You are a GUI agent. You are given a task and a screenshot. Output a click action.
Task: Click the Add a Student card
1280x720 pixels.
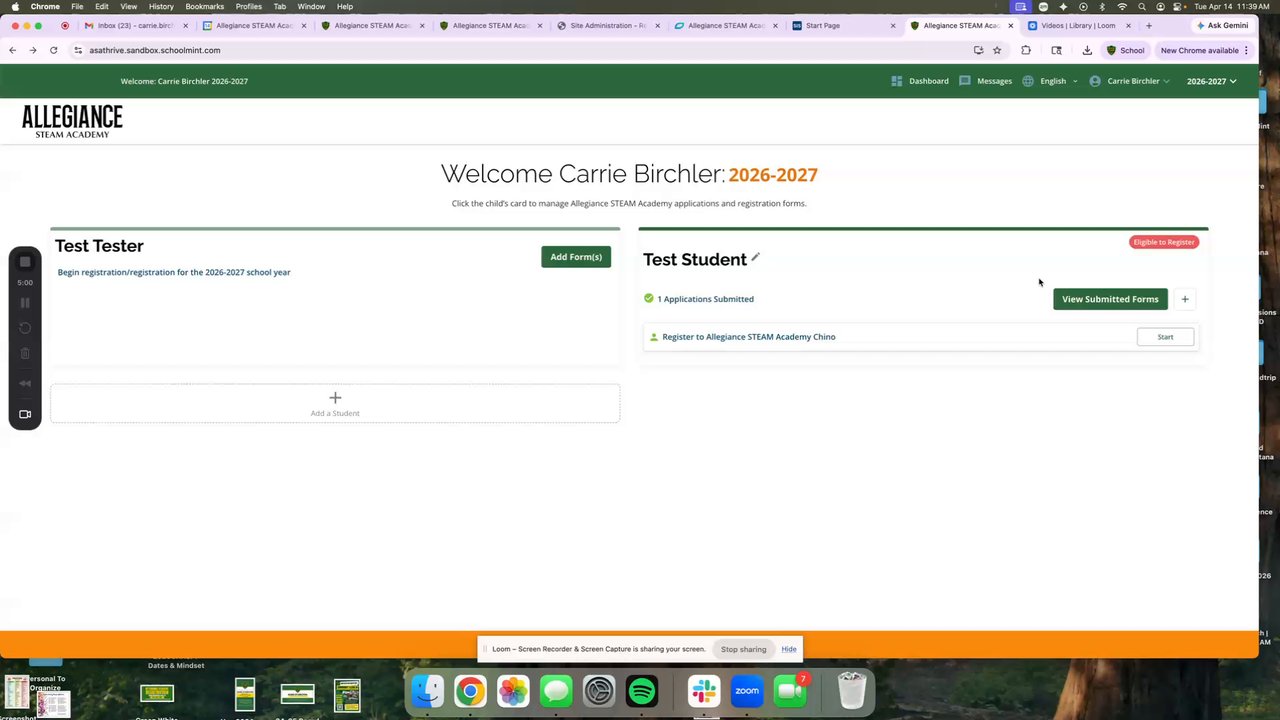point(335,403)
